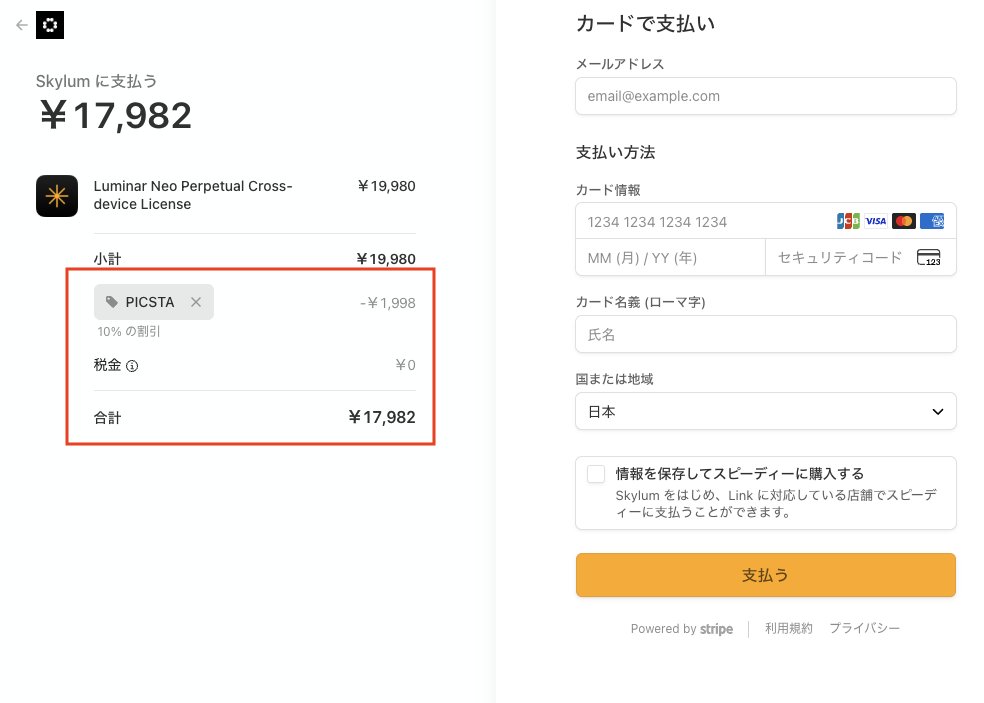Click the Mastercard icon
Viewport: 984px width, 703px height.
coord(904,221)
